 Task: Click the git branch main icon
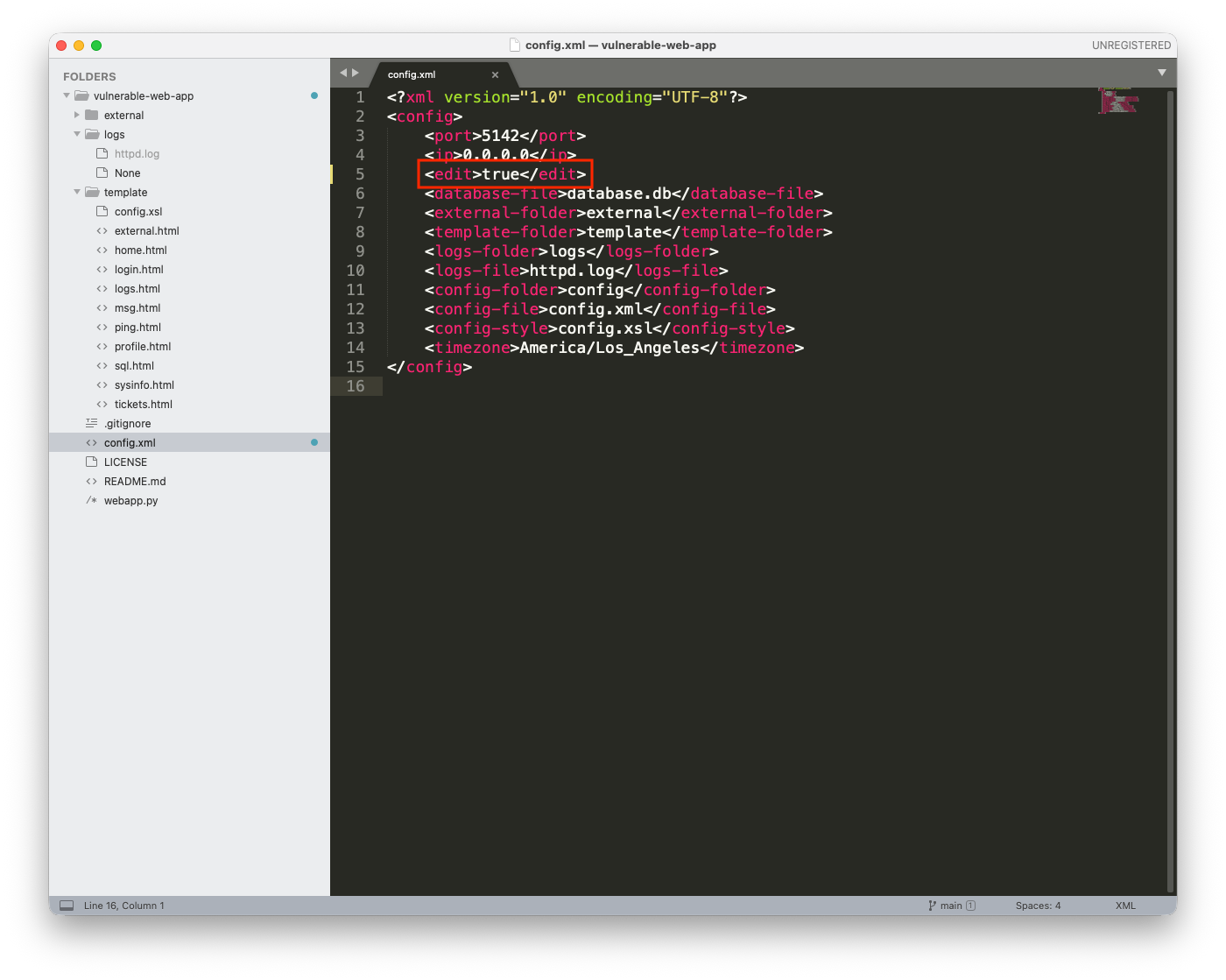(x=932, y=906)
